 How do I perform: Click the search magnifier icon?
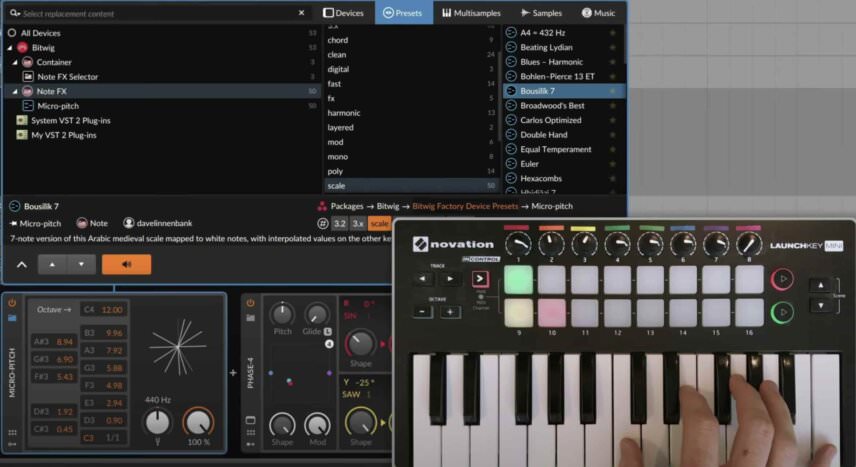(x=15, y=13)
